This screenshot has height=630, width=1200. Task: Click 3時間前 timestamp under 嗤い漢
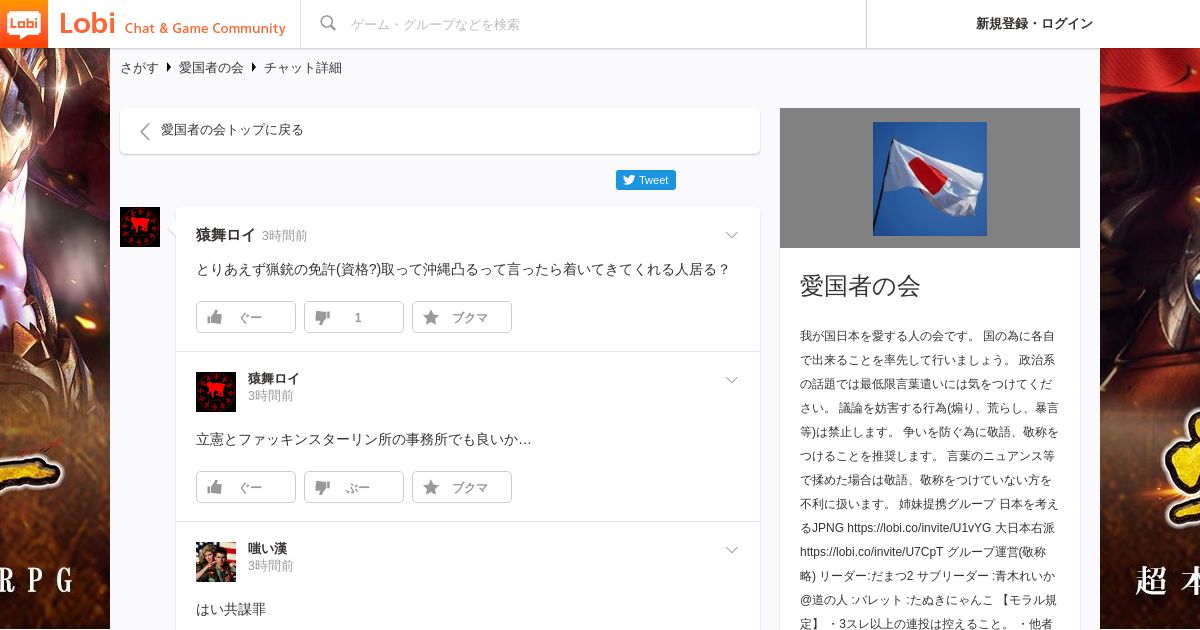coord(271,566)
